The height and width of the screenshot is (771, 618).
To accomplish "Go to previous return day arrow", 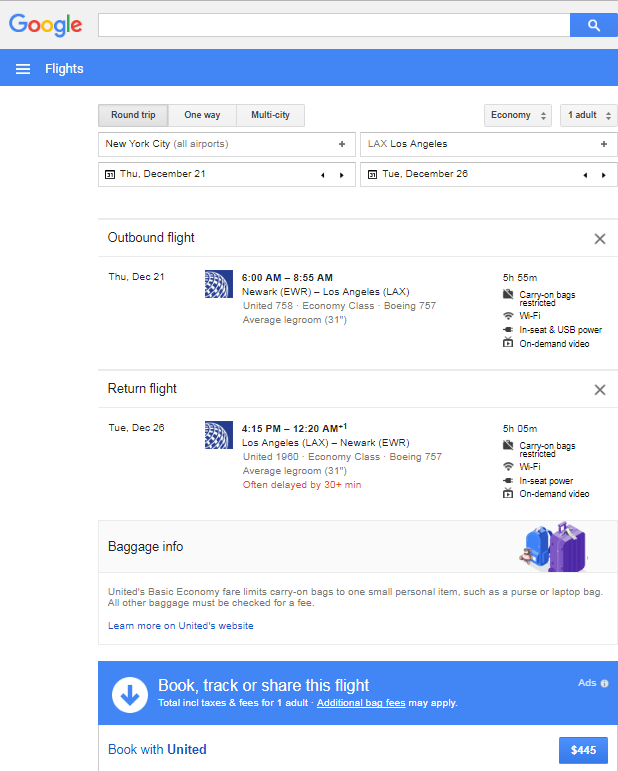I will (585, 175).
